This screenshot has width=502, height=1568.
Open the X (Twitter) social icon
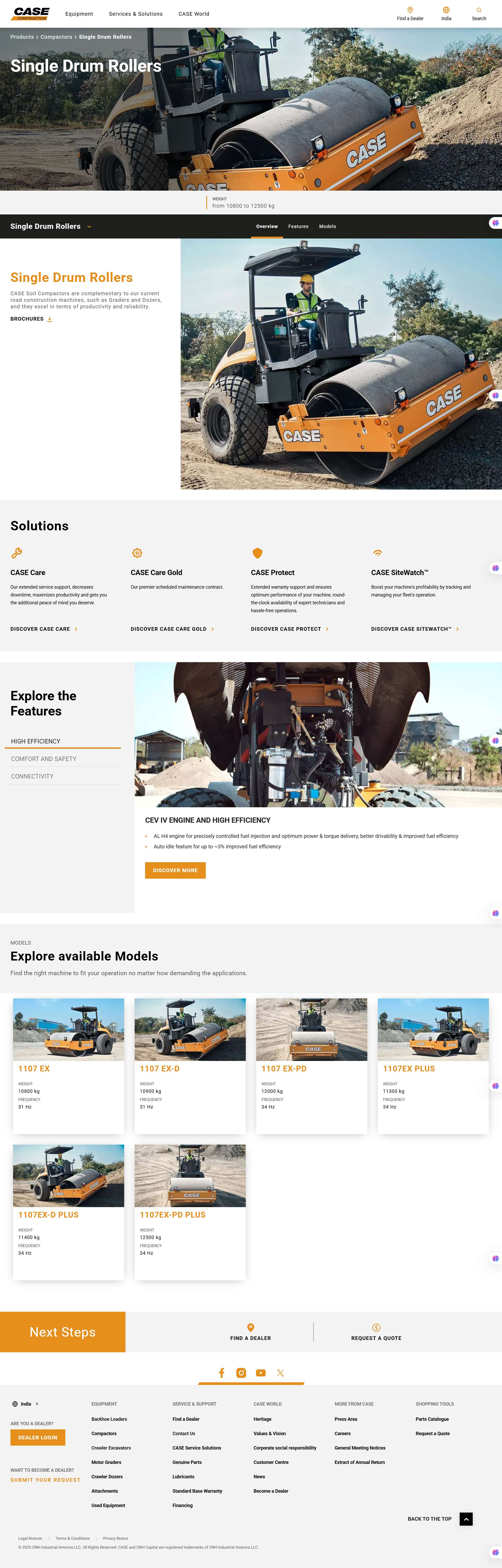point(281,1373)
